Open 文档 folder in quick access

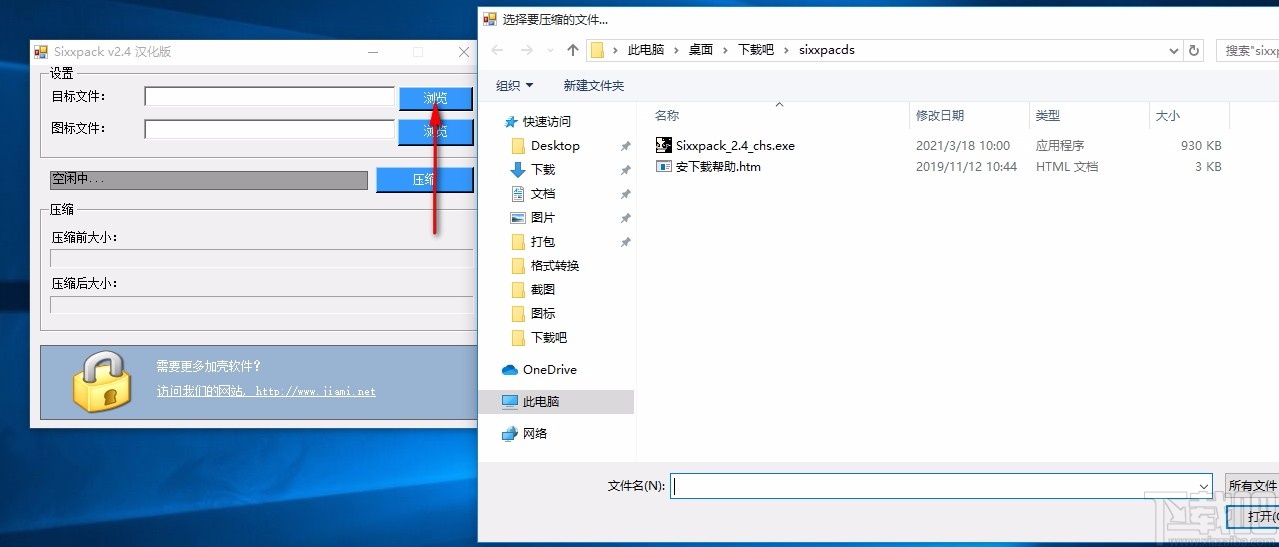(543, 193)
